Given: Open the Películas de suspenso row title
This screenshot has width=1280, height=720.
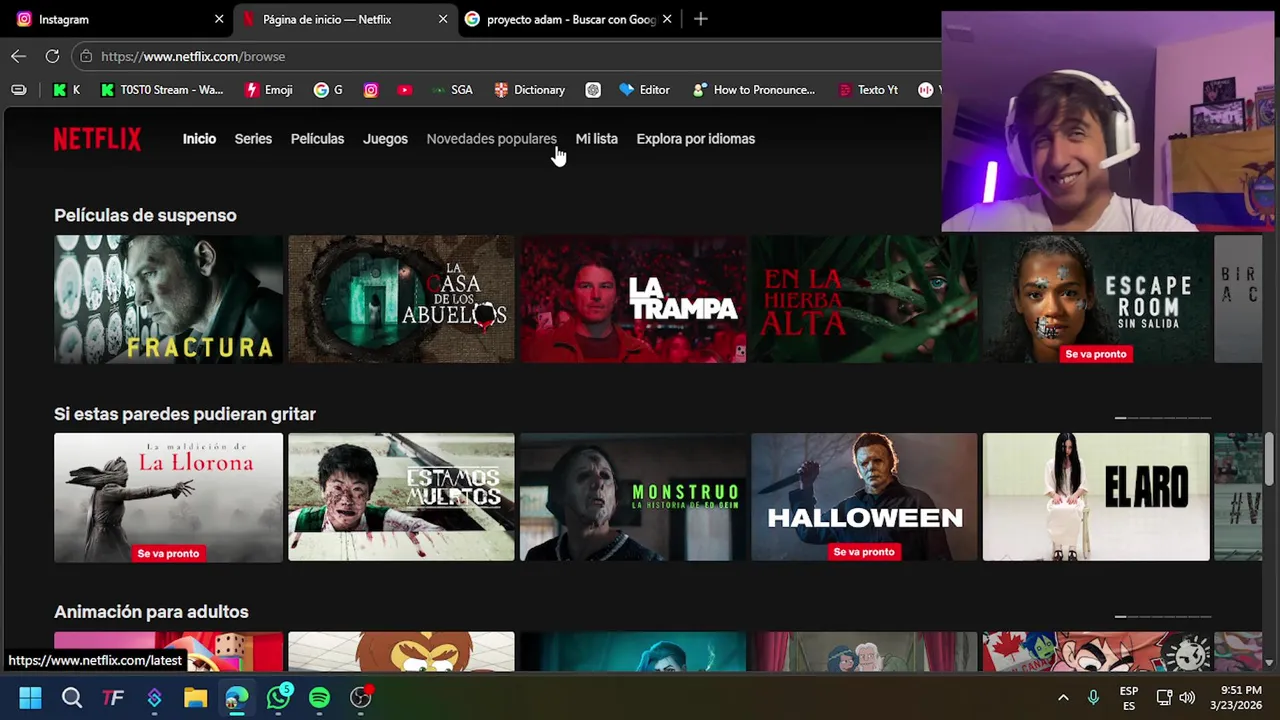Looking at the screenshot, I should pyautogui.click(x=145, y=215).
